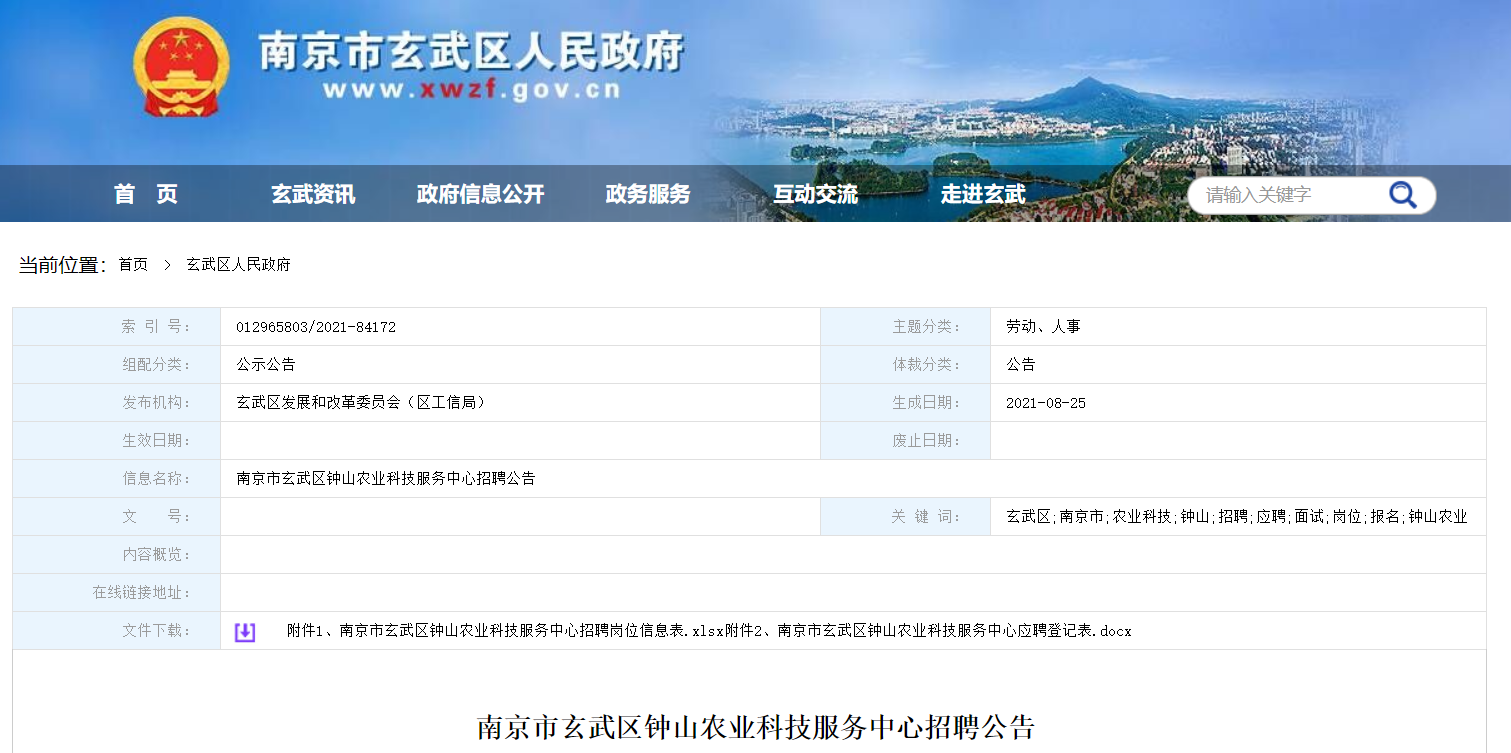This screenshot has height=753, width=1511.
Task: Click the 关键词 field label
Action: [926, 517]
